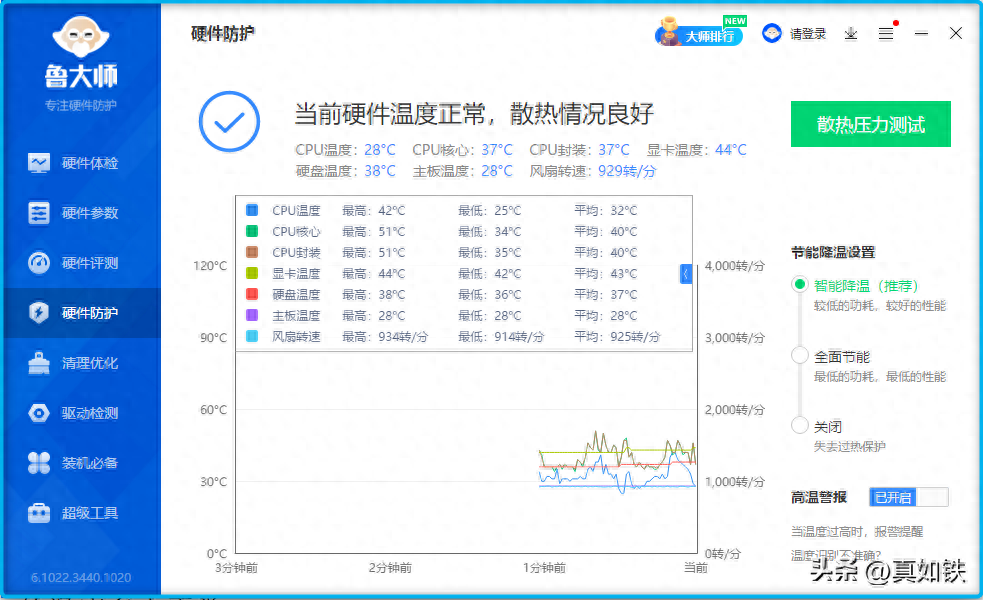Click the download icon in the title bar
The width and height of the screenshot is (983, 600).
851,33
